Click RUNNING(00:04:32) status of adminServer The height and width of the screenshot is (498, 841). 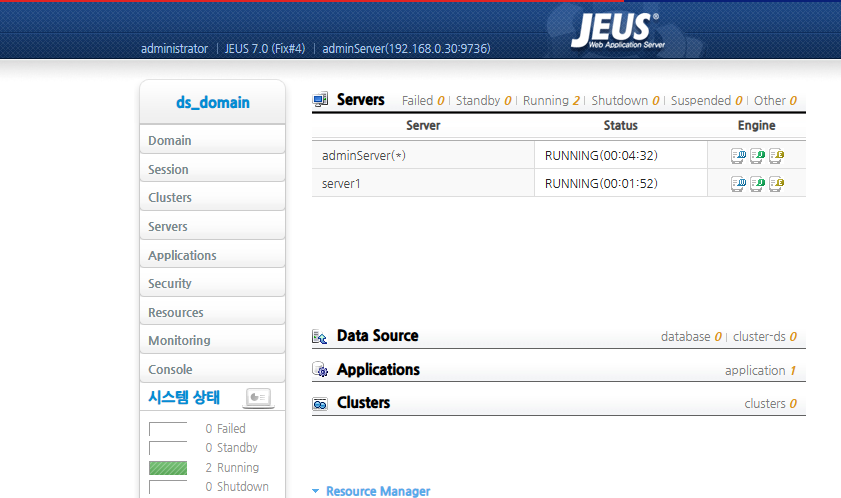(601, 156)
